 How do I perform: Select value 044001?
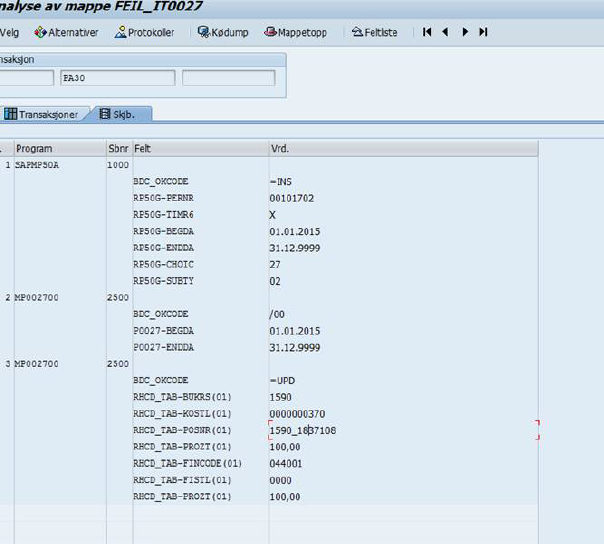pos(286,463)
